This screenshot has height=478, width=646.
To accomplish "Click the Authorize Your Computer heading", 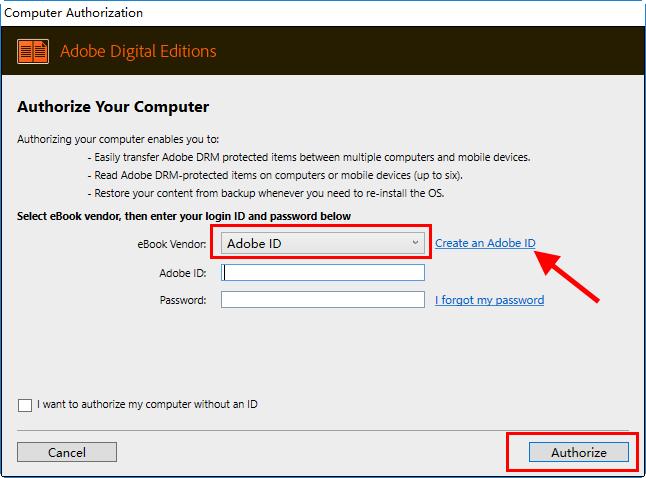I will (x=113, y=107).
